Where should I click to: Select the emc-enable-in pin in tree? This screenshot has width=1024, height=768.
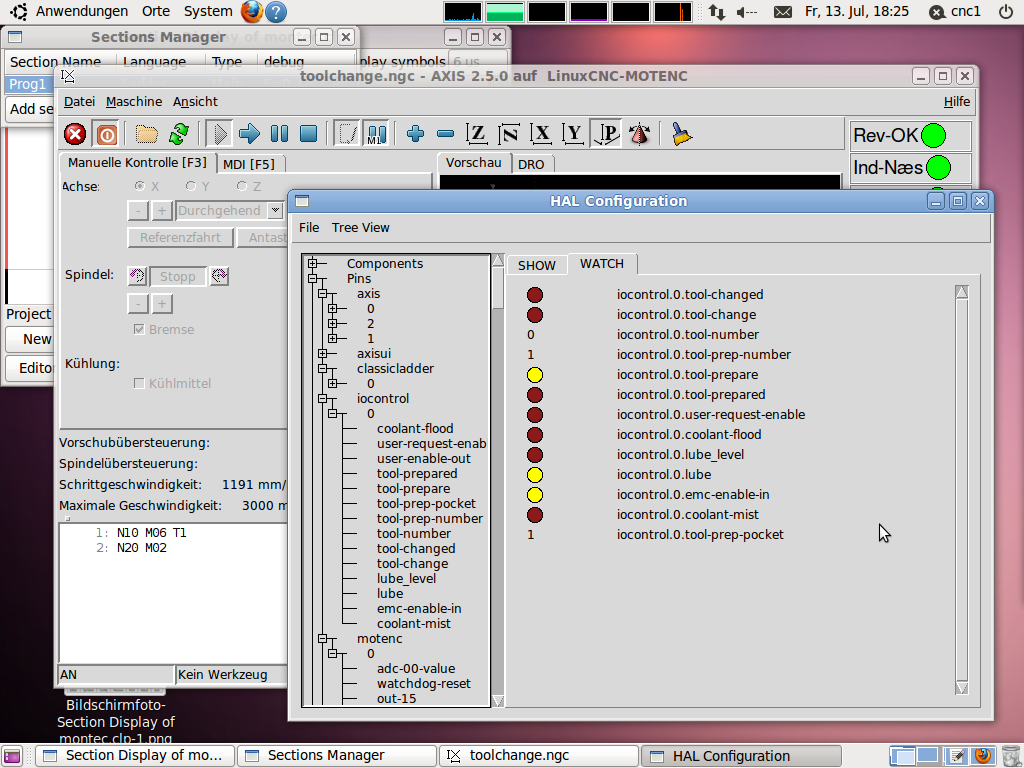pos(419,609)
